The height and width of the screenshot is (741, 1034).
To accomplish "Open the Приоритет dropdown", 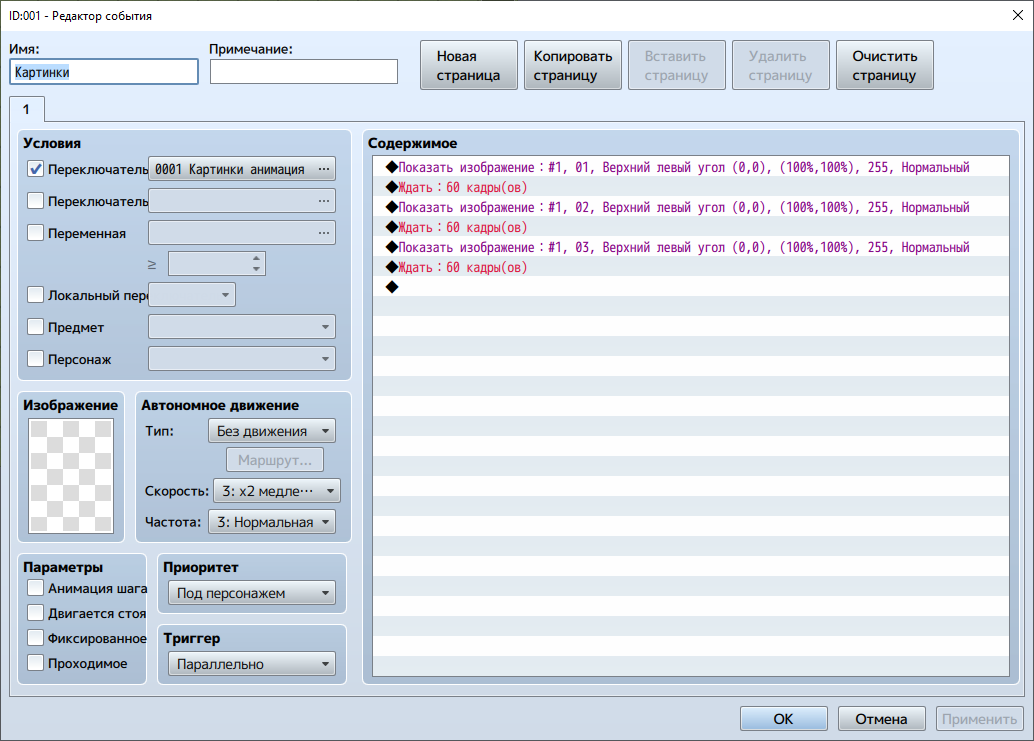I will pyautogui.click(x=252, y=593).
